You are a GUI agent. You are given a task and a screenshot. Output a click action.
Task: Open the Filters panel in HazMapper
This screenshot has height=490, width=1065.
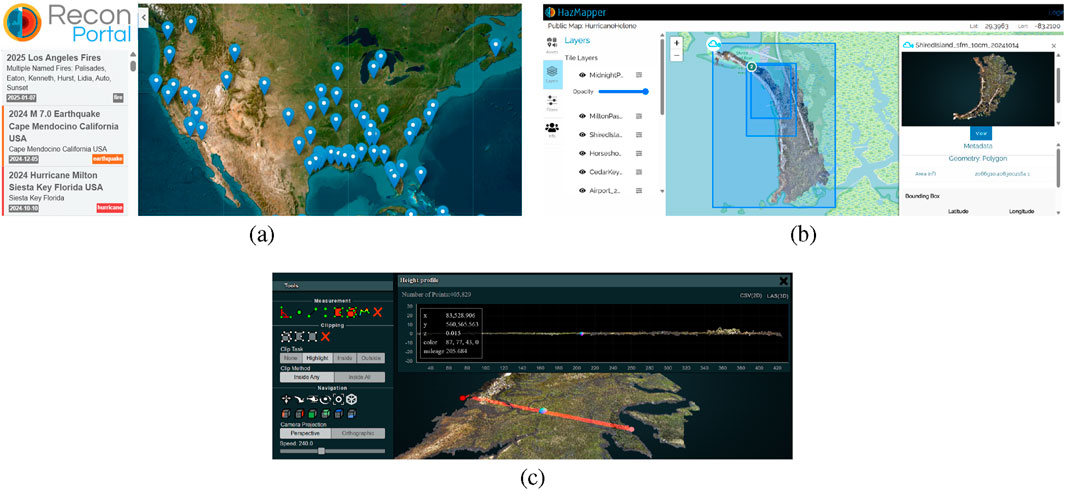[552, 102]
